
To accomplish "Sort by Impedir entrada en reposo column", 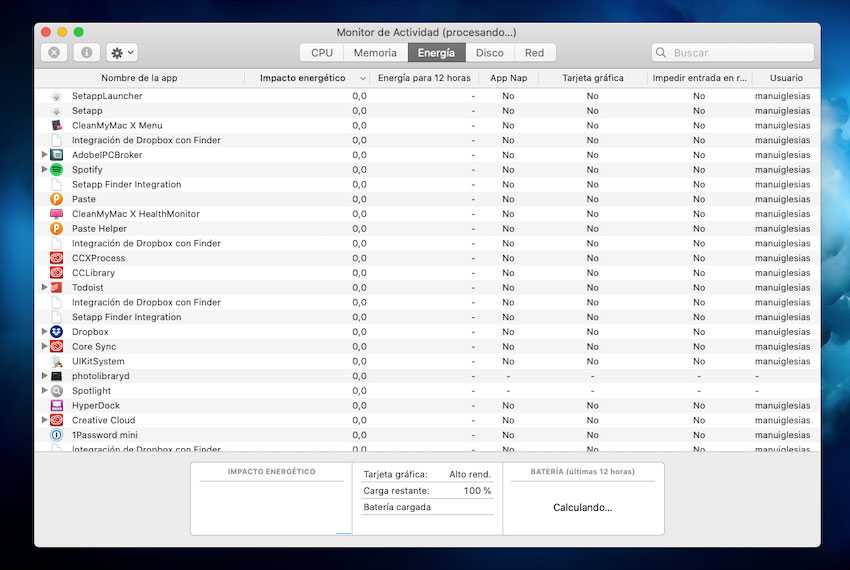I will [699, 78].
